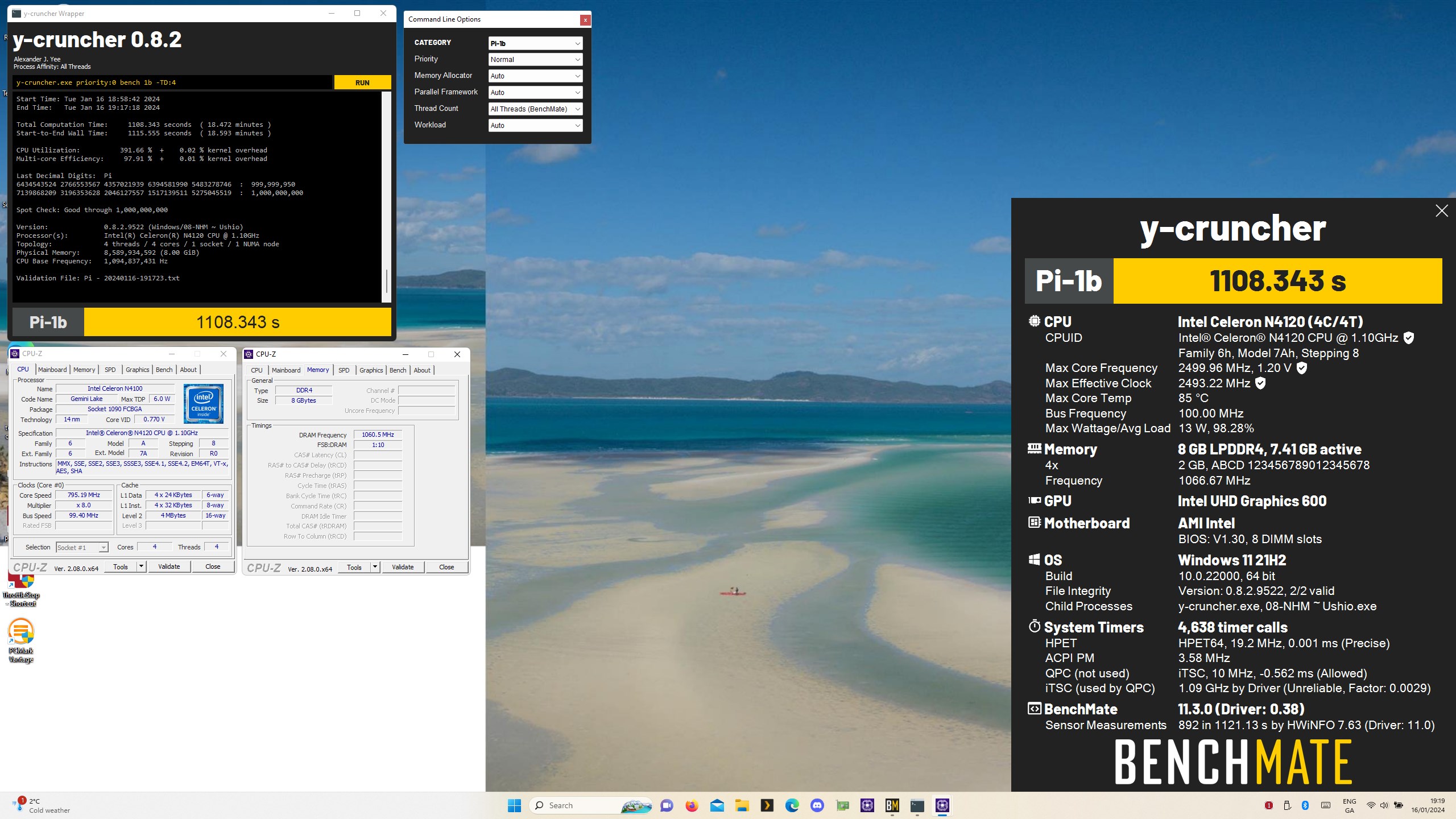Close the Command Line Options panel
The width and height of the screenshot is (1456, 819).
click(585, 20)
